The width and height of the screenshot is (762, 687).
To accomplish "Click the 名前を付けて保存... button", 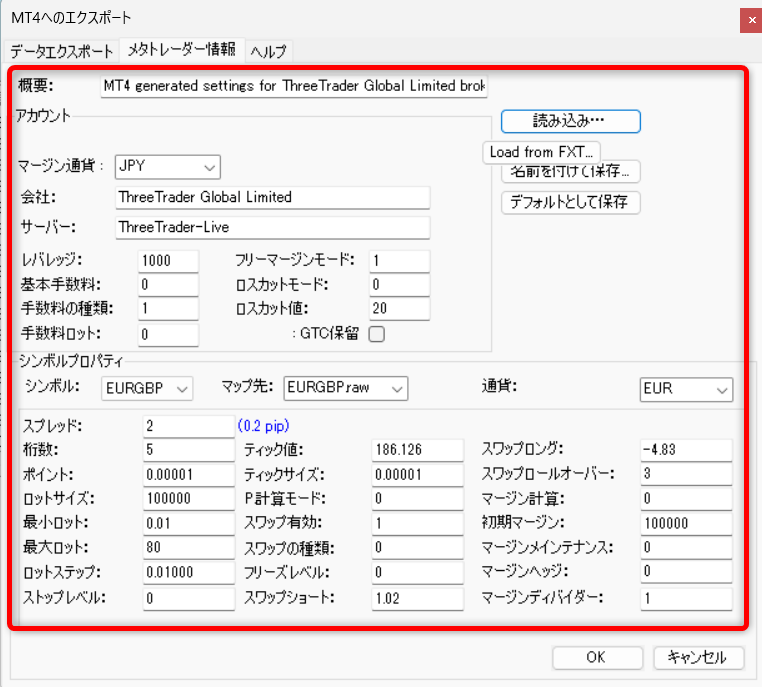I will tap(571, 173).
